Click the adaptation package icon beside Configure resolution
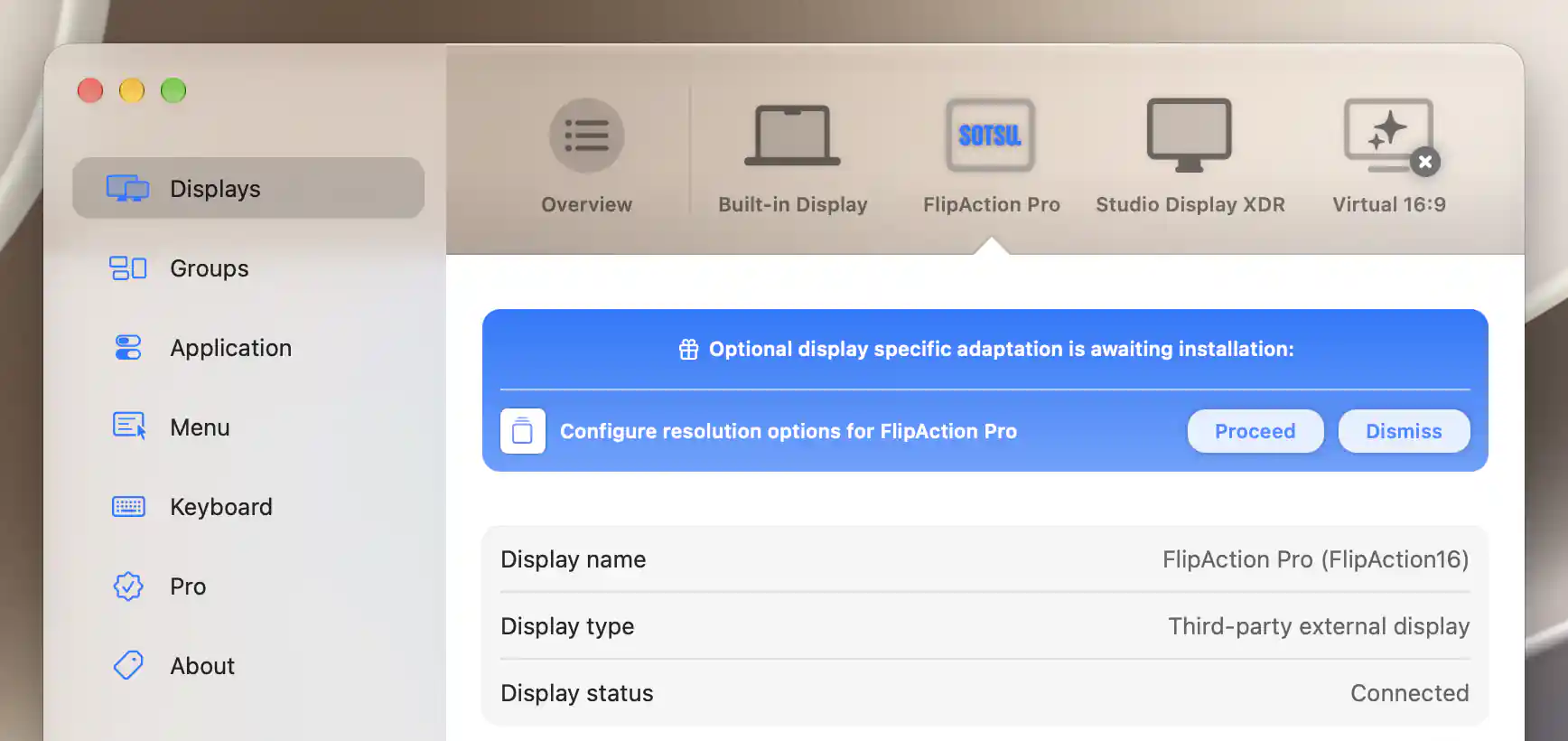The height and width of the screenshot is (741, 1568). pyautogui.click(x=523, y=431)
